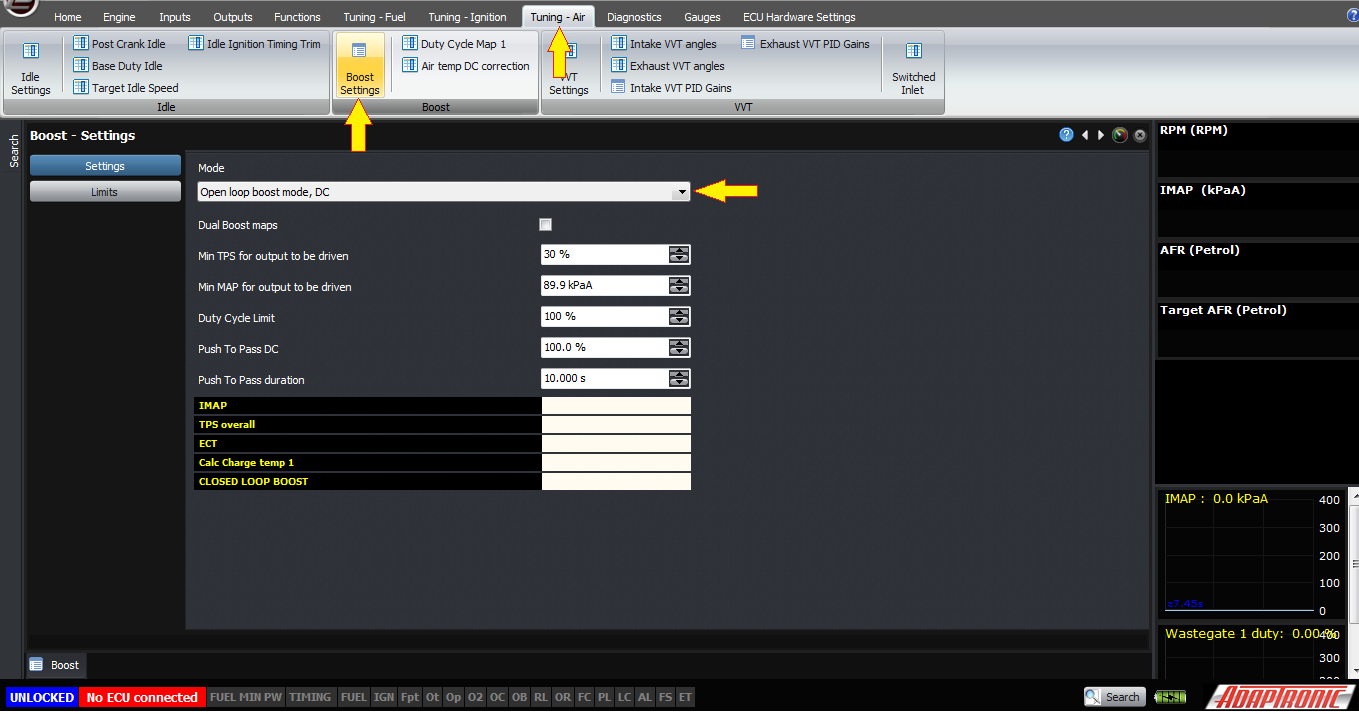1359x714 pixels.
Task: Click the Push To Pass DC field
Action: 605,348
